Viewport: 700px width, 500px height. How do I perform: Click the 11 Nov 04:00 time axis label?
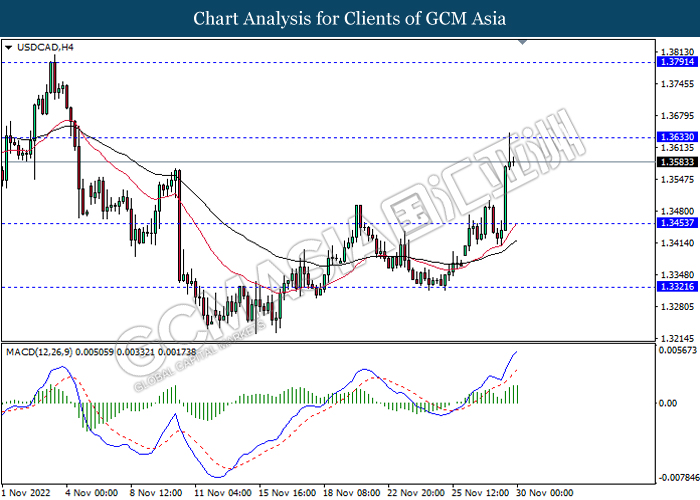point(223,493)
